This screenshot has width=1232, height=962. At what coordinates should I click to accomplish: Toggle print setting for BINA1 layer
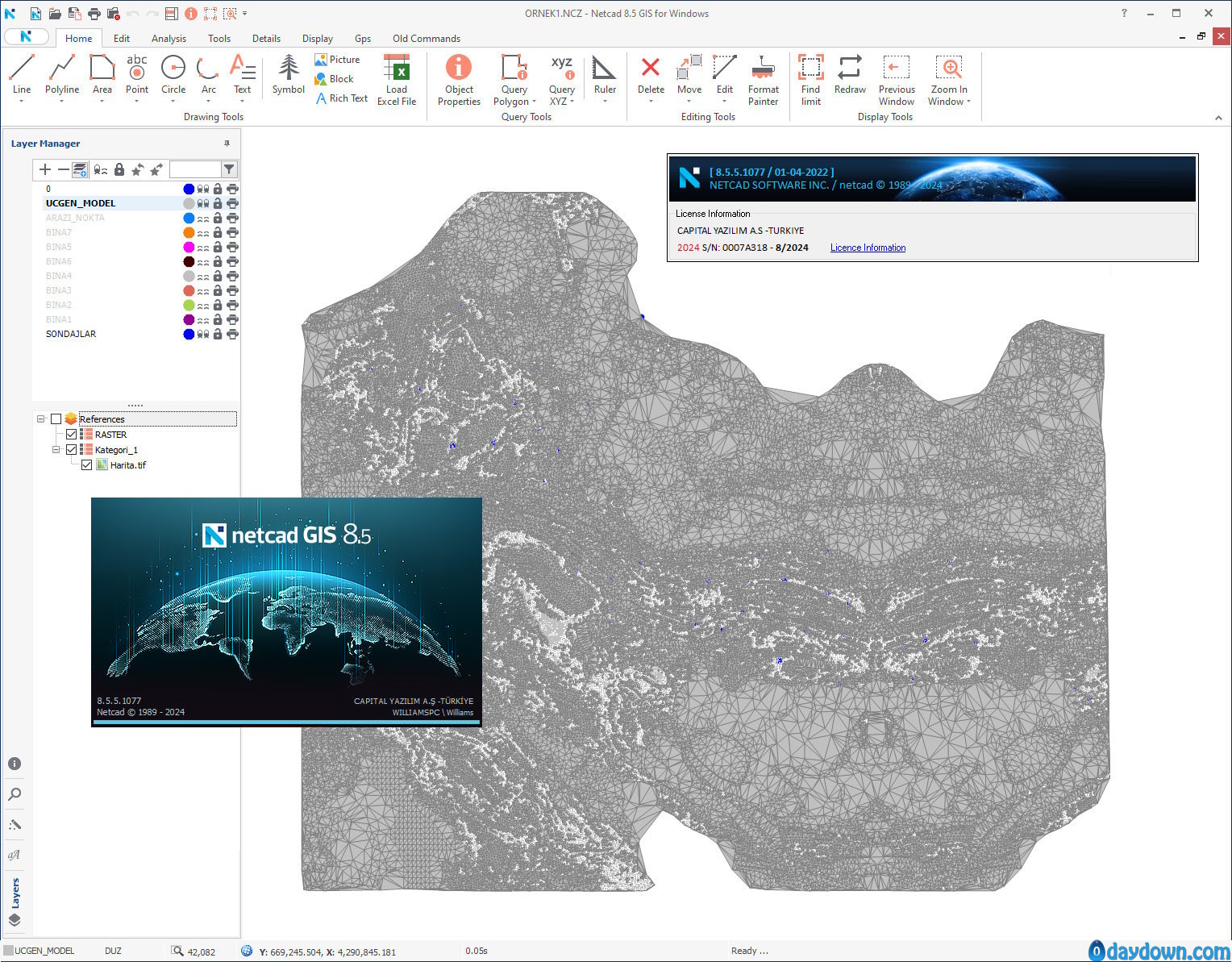(x=232, y=320)
